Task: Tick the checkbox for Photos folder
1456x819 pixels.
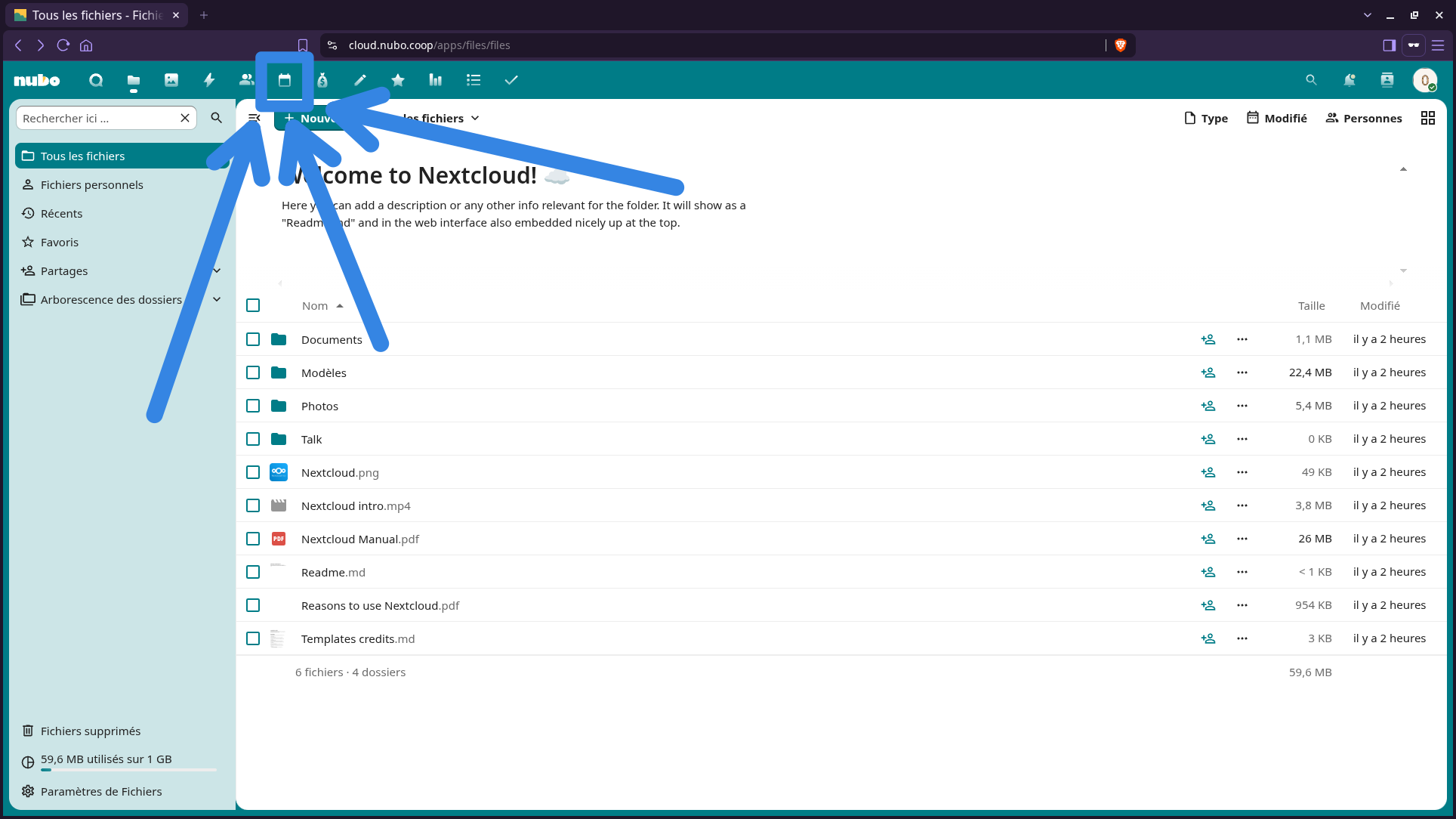Action: pos(253,406)
